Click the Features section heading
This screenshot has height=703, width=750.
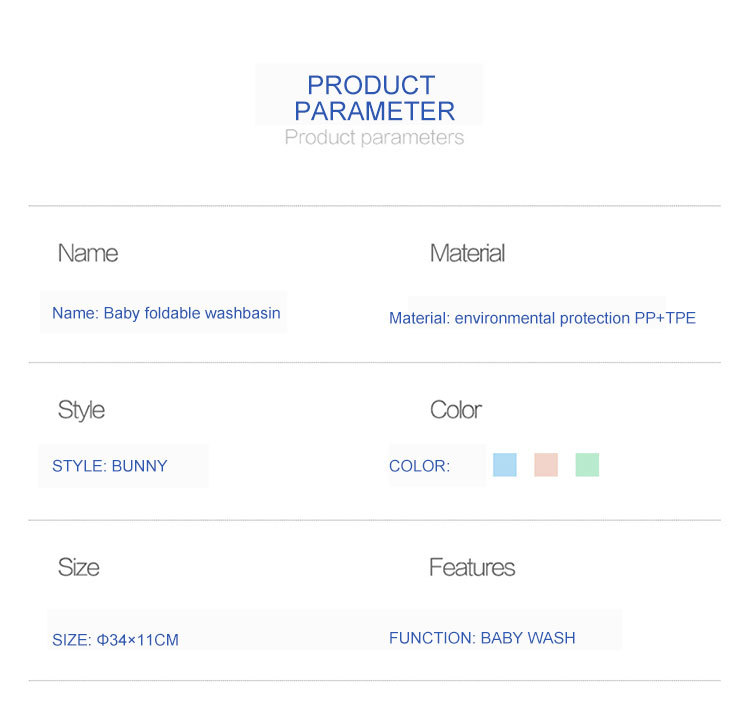pos(472,567)
